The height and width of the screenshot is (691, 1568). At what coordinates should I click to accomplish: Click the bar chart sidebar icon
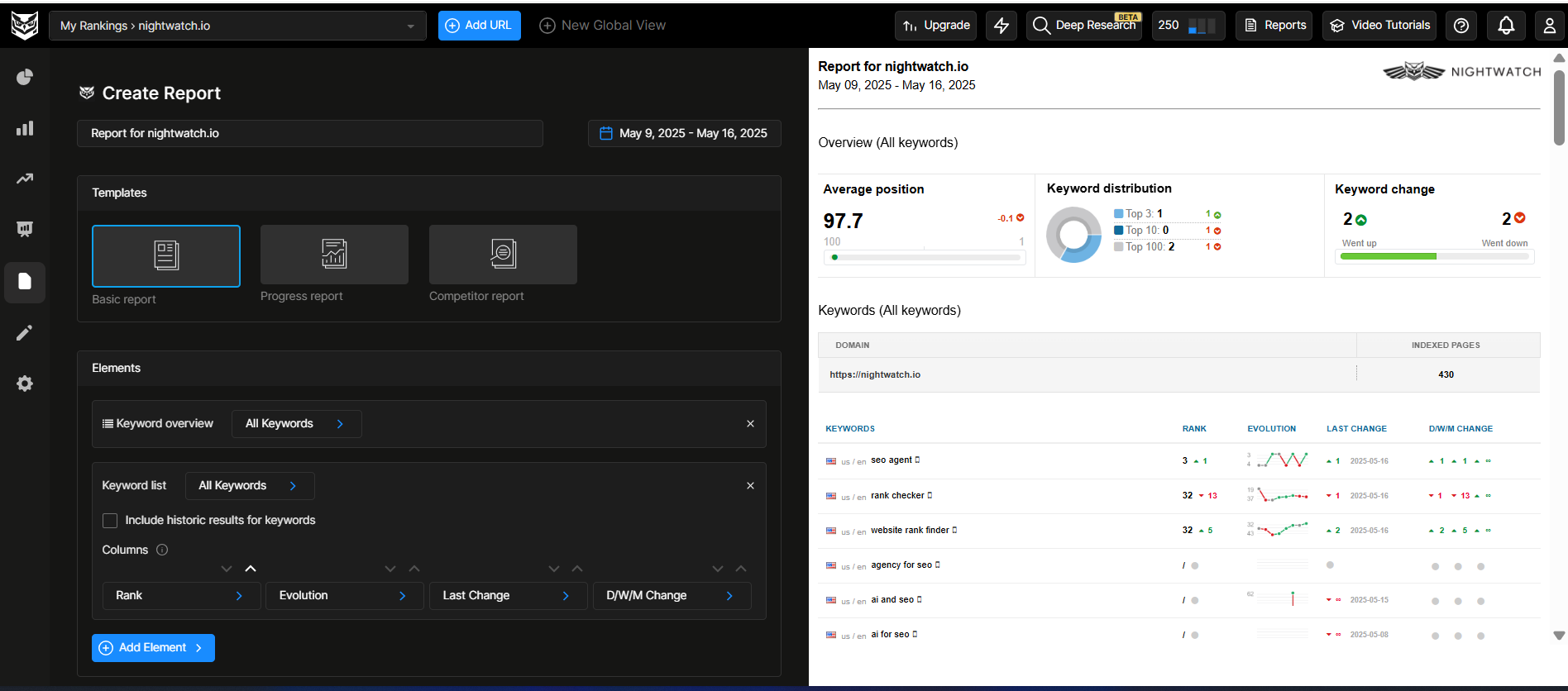point(25,128)
